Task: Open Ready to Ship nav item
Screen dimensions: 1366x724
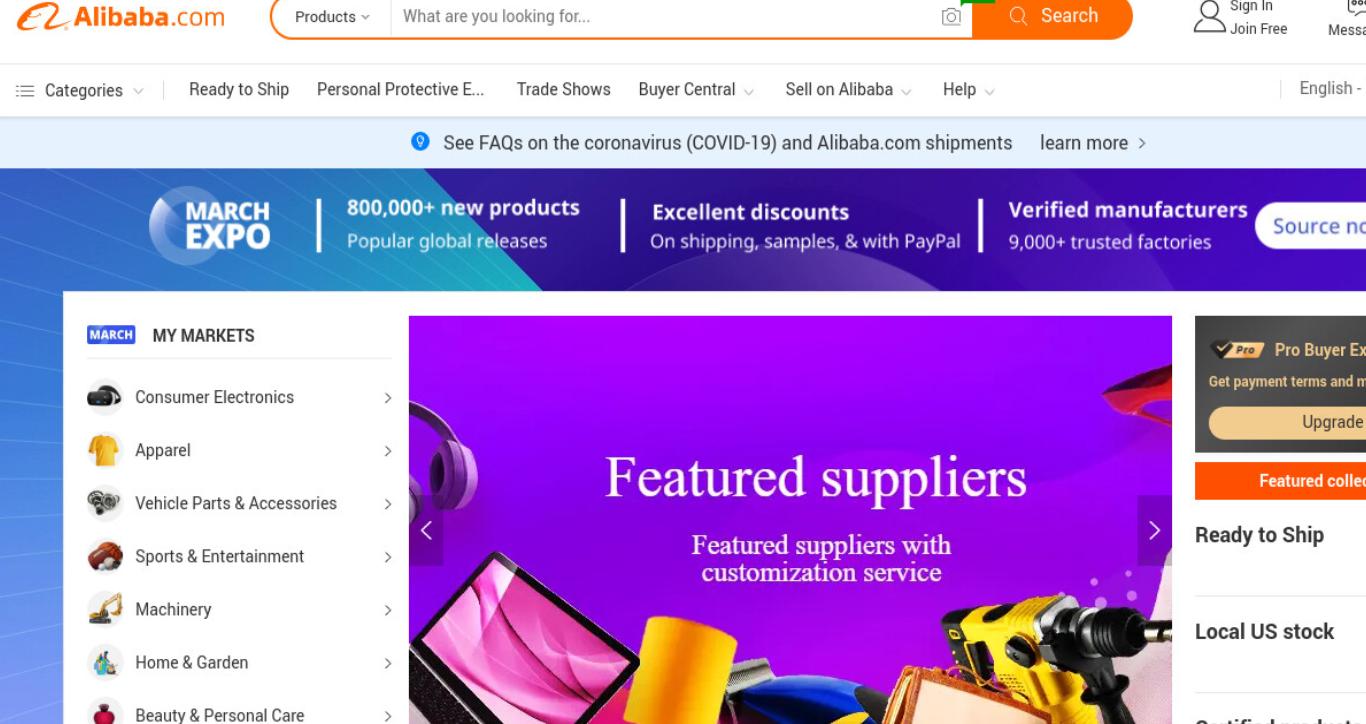Action: click(239, 90)
